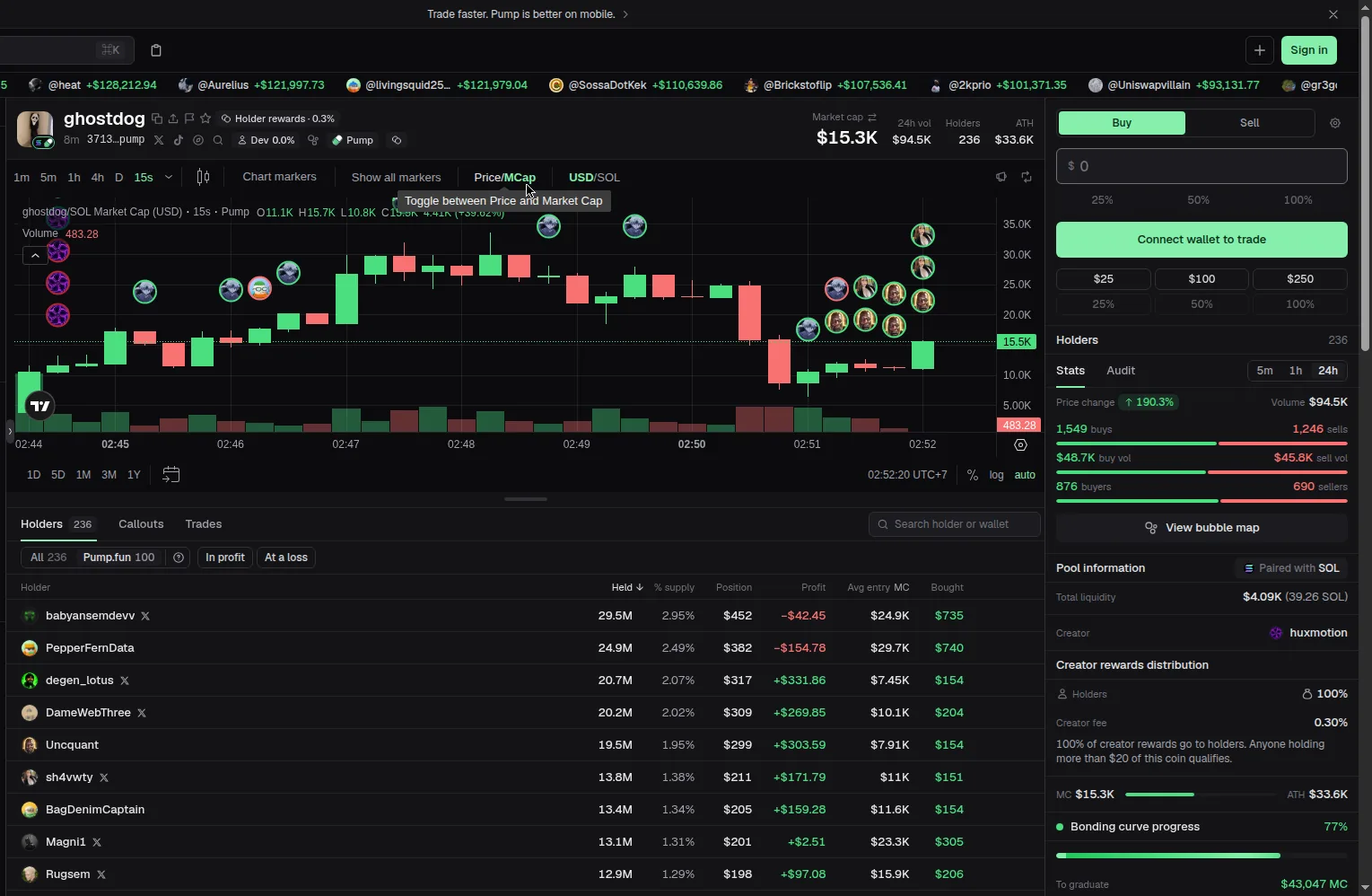Open trade settings gear icon
Screen dimensions: 1372x896
(1335, 123)
